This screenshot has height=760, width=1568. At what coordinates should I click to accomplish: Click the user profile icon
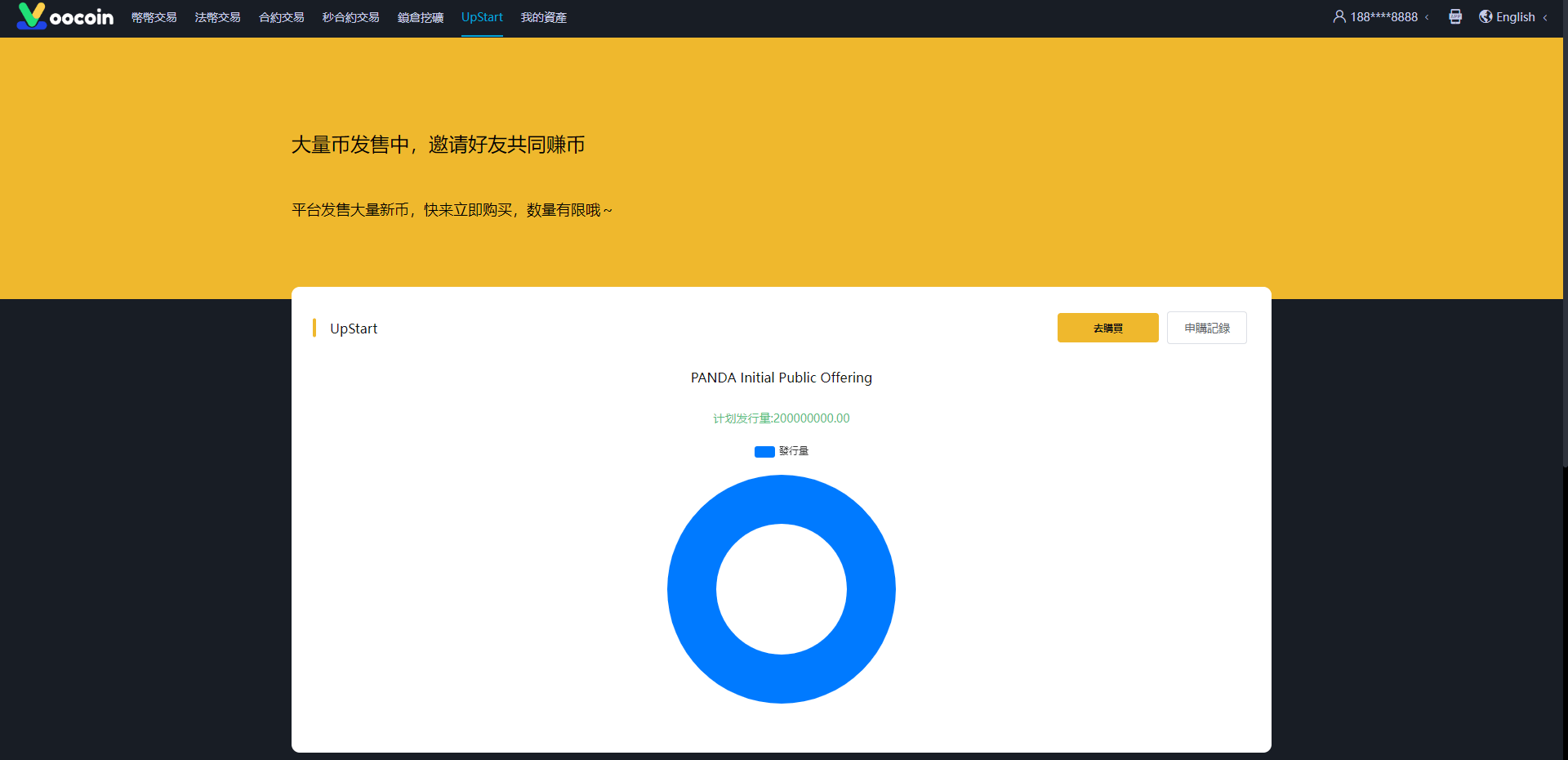[1339, 17]
